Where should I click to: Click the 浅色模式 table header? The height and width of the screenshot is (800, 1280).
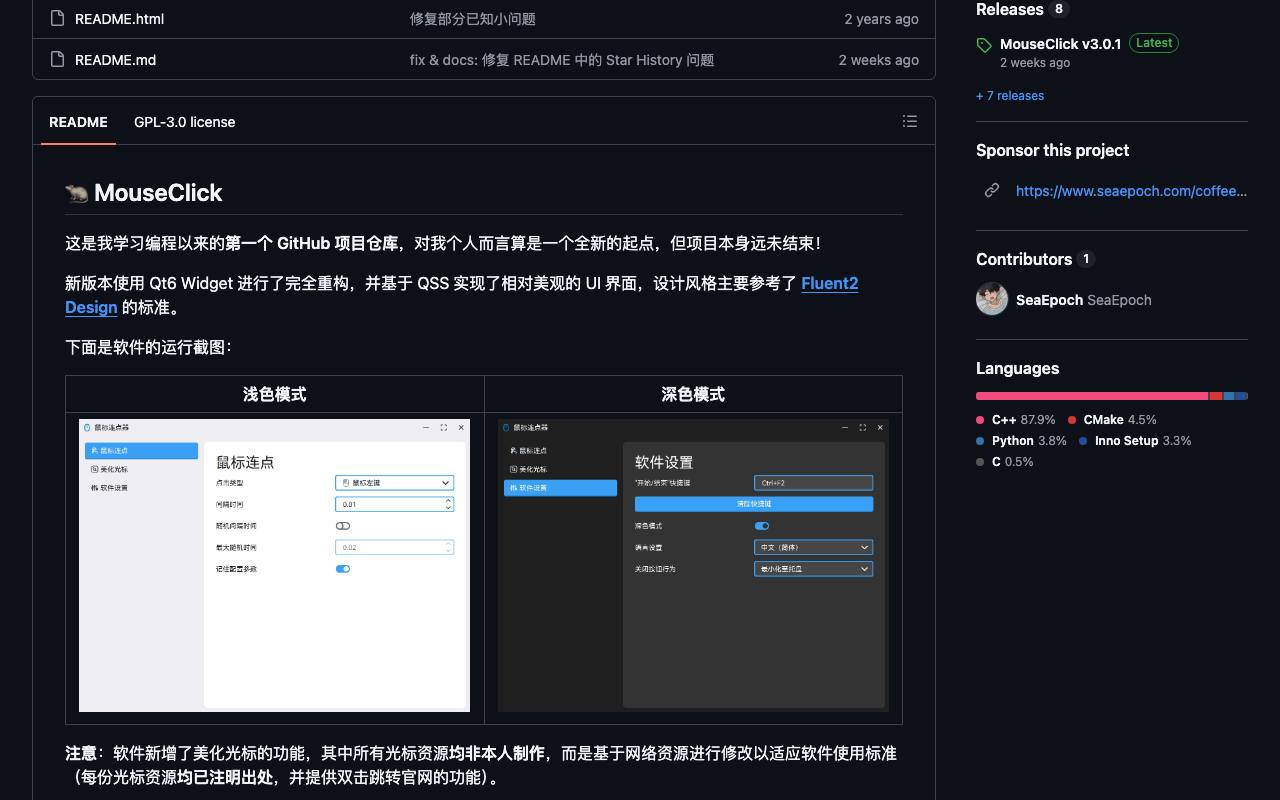(x=275, y=394)
